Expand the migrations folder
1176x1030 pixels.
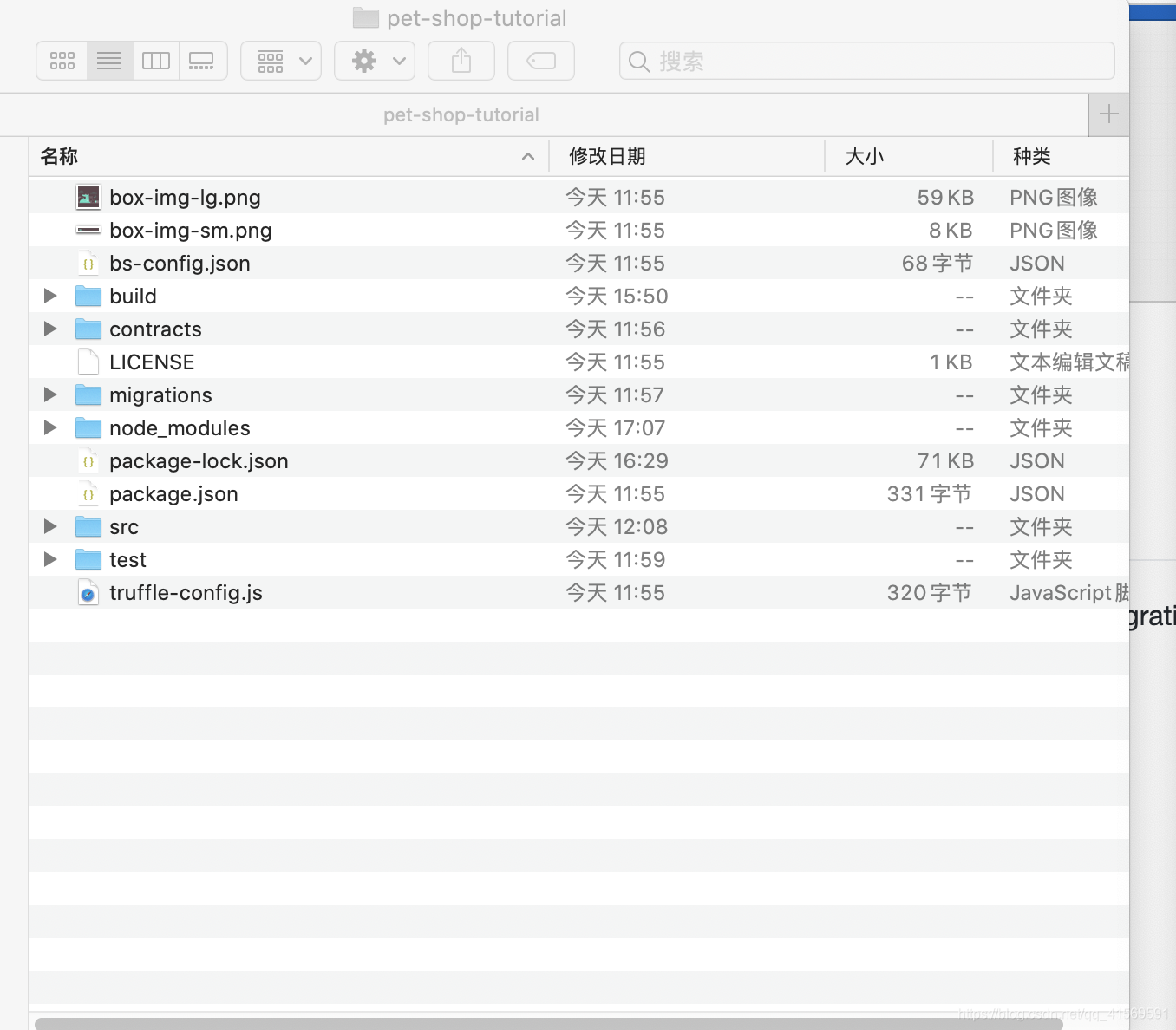[50, 394]
